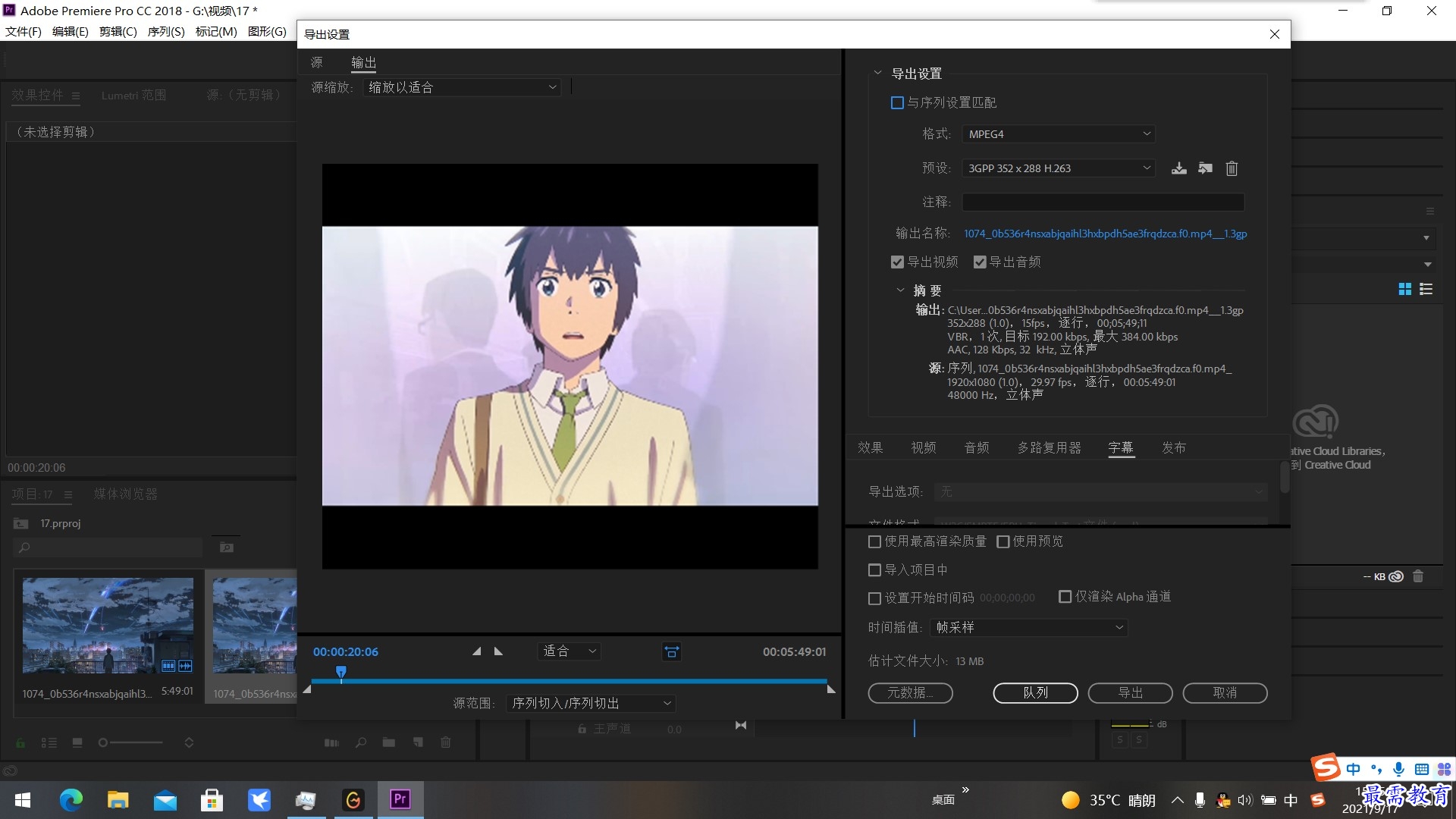The width and height of the screenshot is (1456, 819).
Task: Click the 取消 button
Action: (1225, 693)
